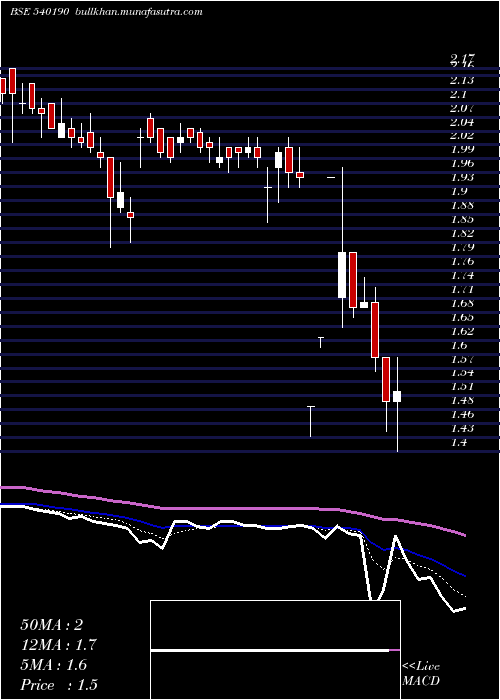
Task: Select the 1.46 price axis value
Action: pos(462,414)
